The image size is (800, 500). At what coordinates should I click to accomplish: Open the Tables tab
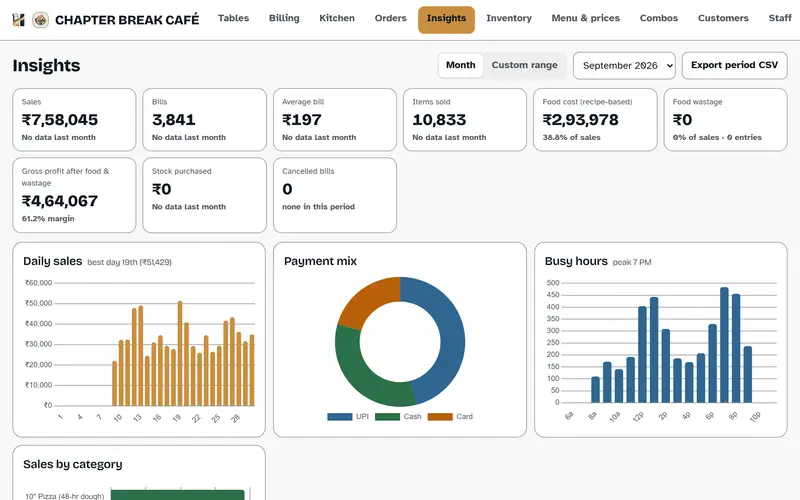(233, 18)
